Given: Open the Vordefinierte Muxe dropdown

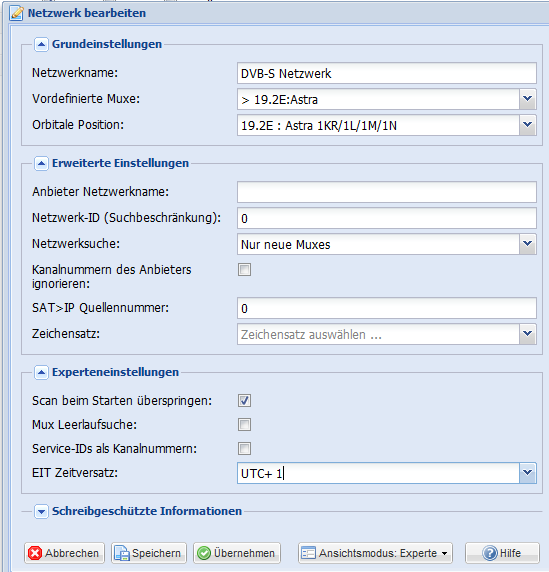Looking at the screenshot, I should pyautogui.click(x=527, y=99).
